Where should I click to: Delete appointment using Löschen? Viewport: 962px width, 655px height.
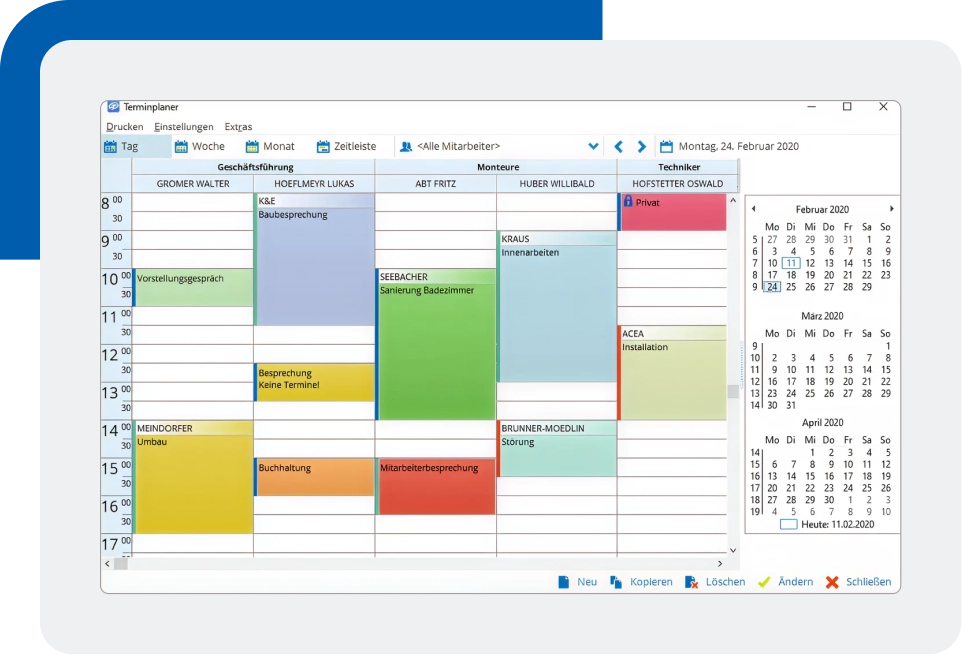[x=715, y=582]
